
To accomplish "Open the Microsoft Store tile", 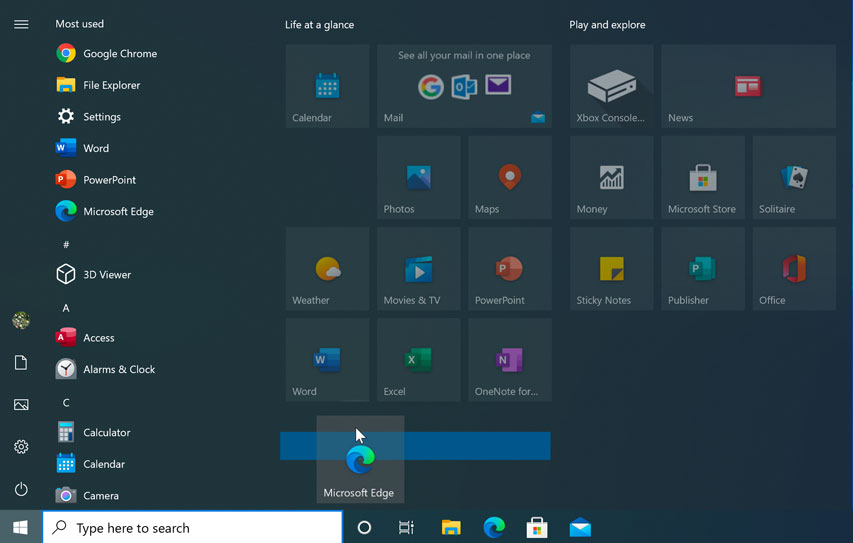I will coord(702,178).
